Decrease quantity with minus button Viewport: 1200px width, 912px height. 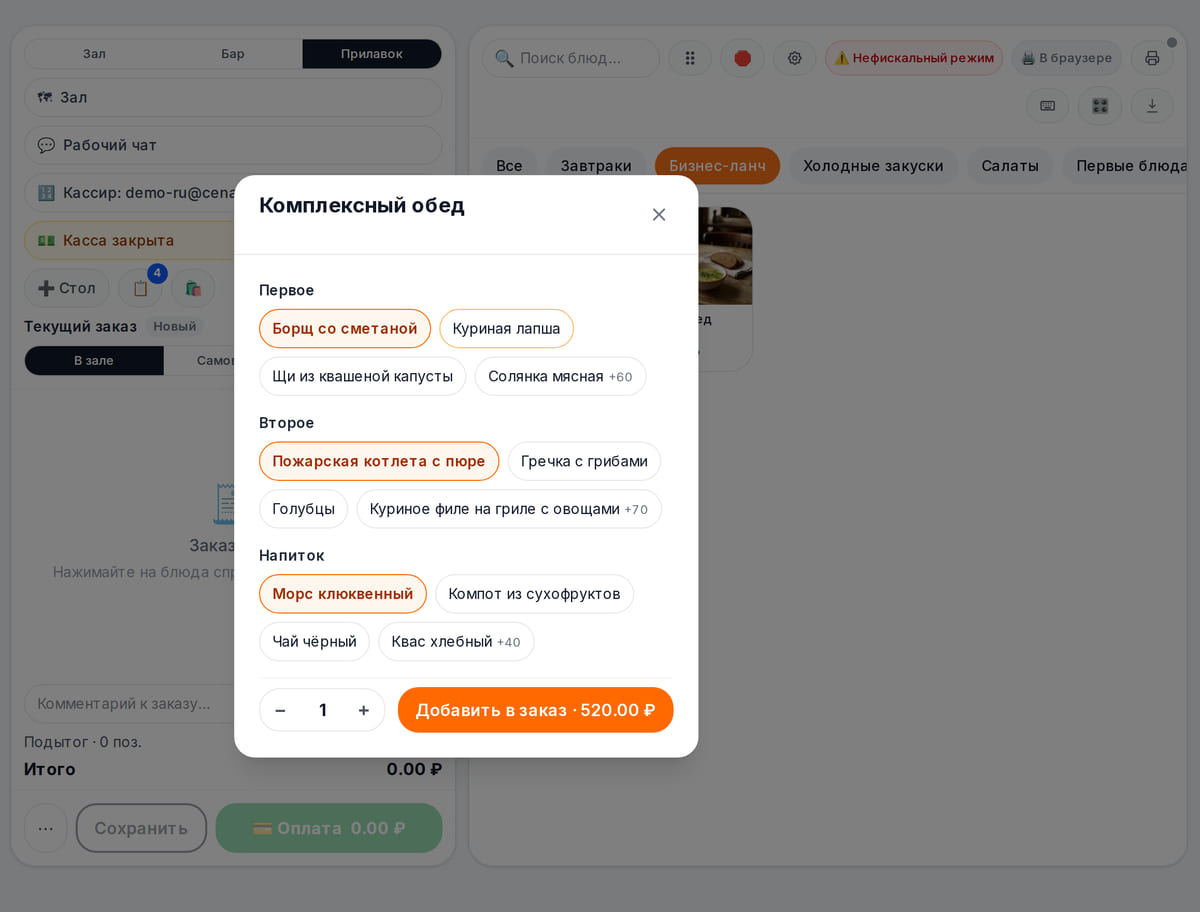click(280, 710)
